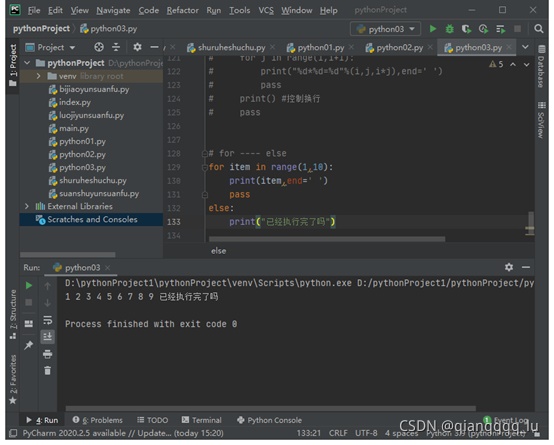Expand the External Libraries node

click(27, 206)
